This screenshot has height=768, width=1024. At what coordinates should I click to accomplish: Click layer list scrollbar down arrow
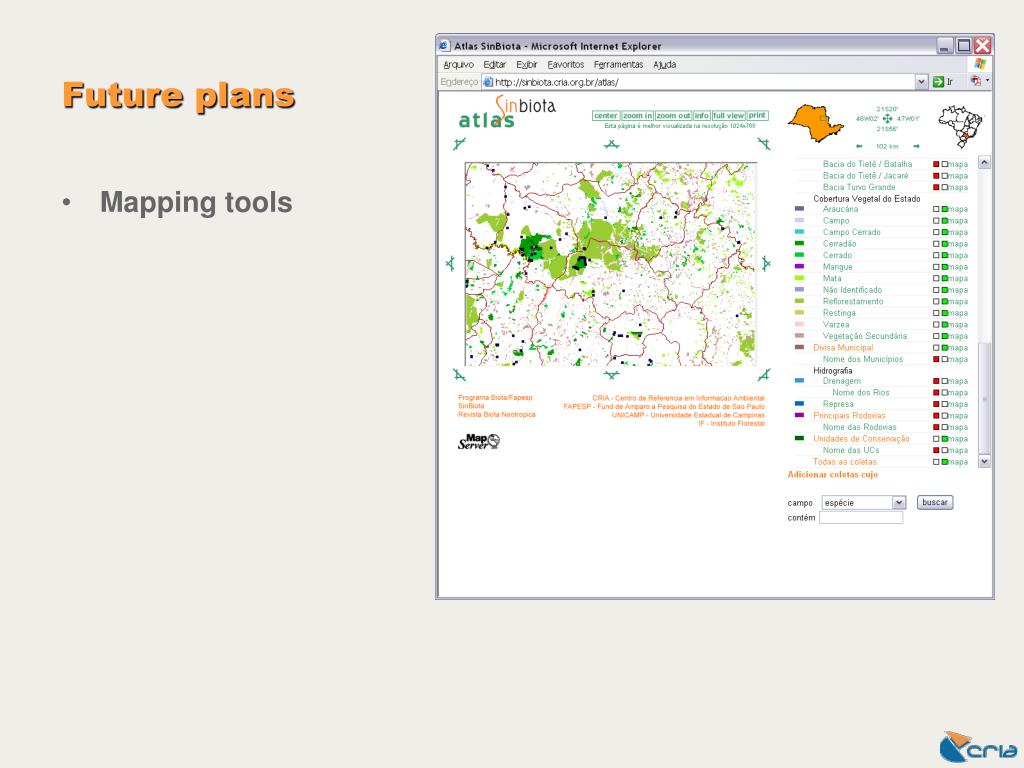(x=984, y=461)
